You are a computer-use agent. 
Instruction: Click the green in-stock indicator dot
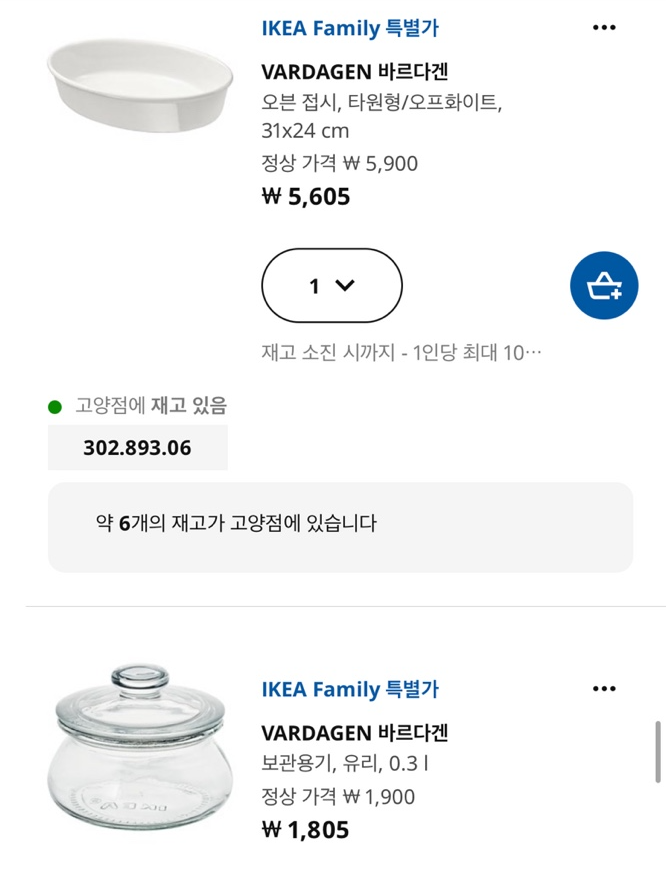55,404
